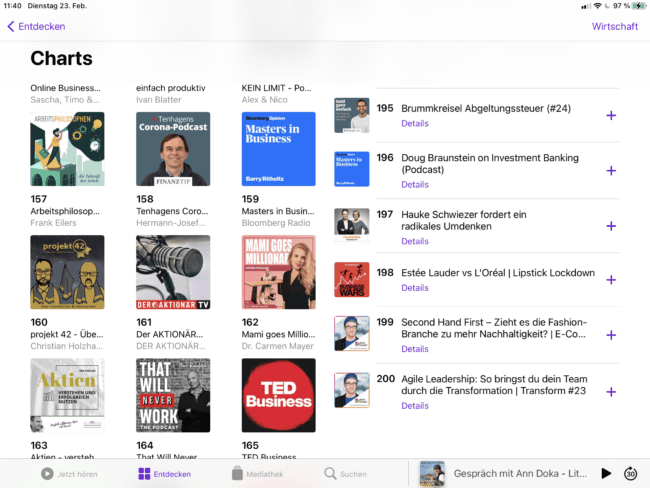
Task: Open einfach produktiv podcast title
Action: pos(171,88)
